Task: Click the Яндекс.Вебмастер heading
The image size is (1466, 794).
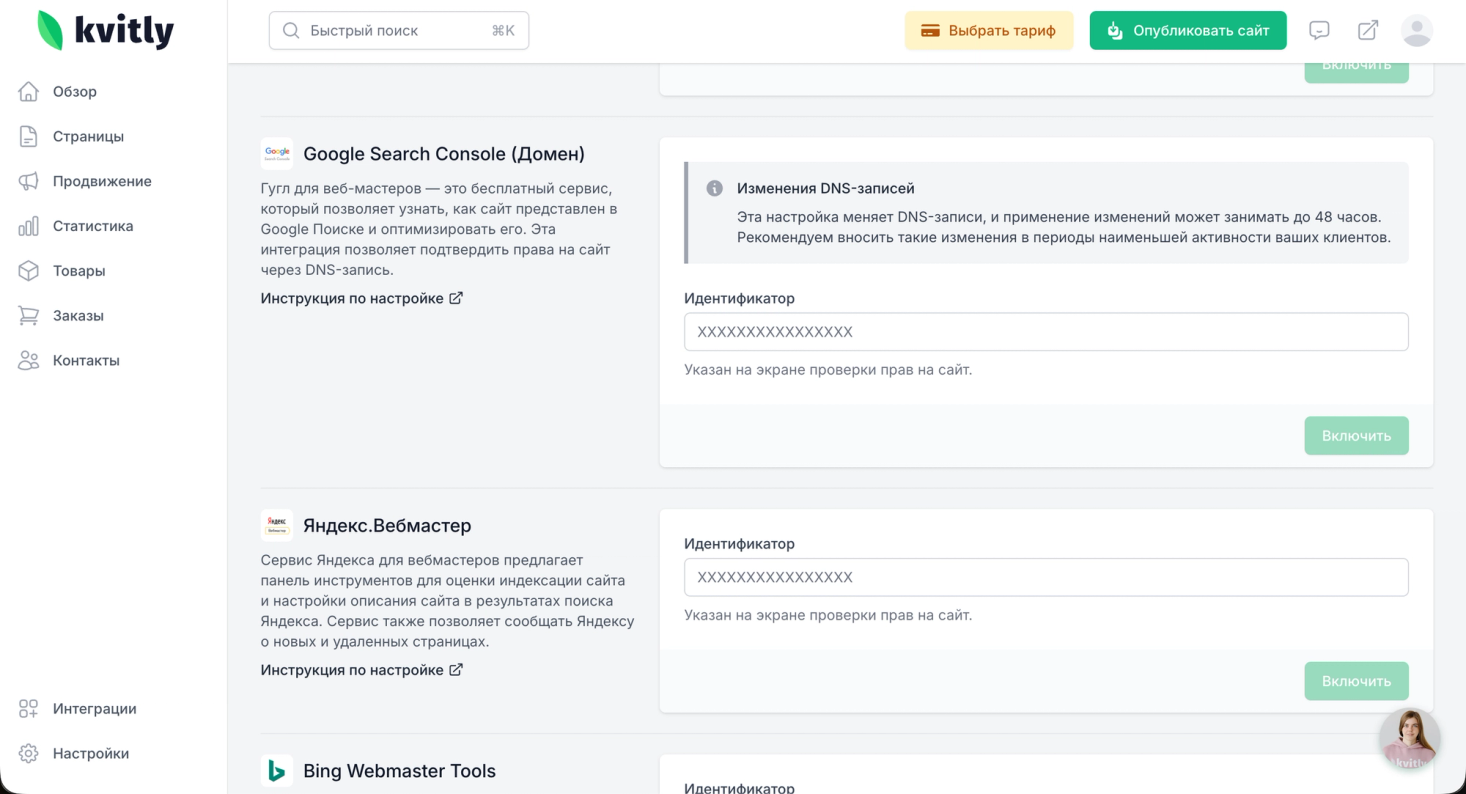Action: point(387,525)
